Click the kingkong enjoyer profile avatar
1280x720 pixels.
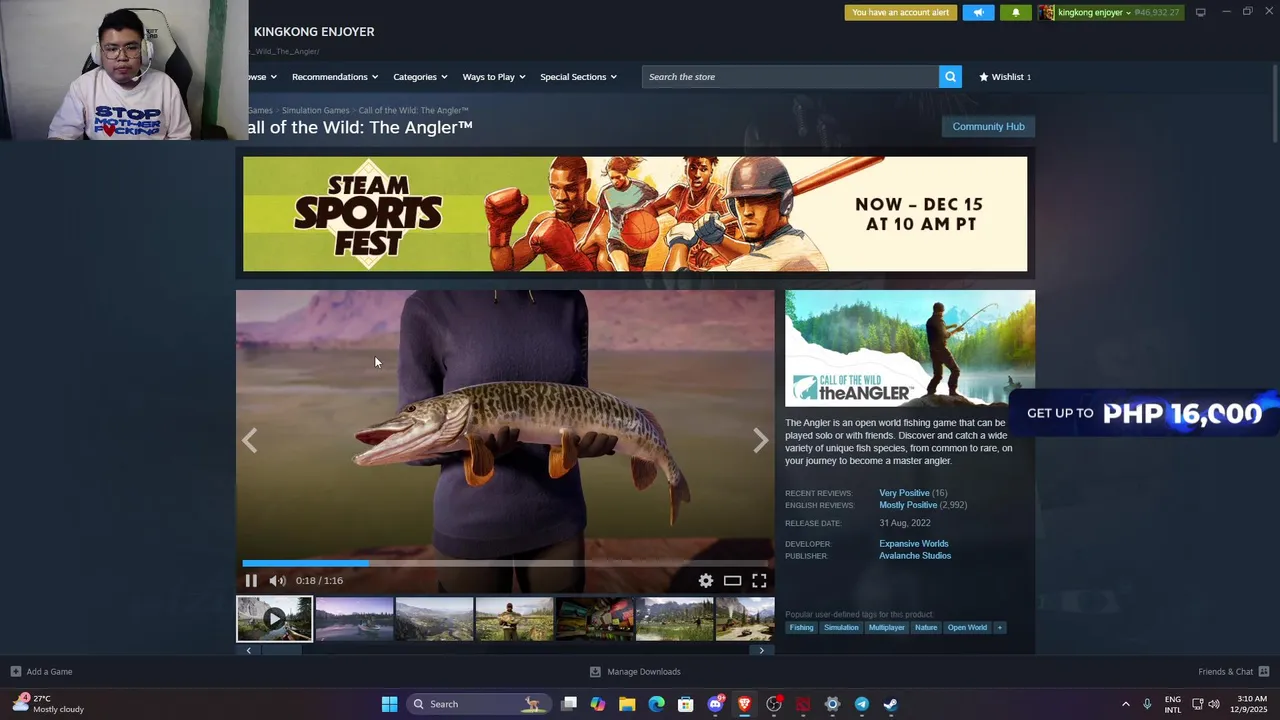click(1046, 13)
